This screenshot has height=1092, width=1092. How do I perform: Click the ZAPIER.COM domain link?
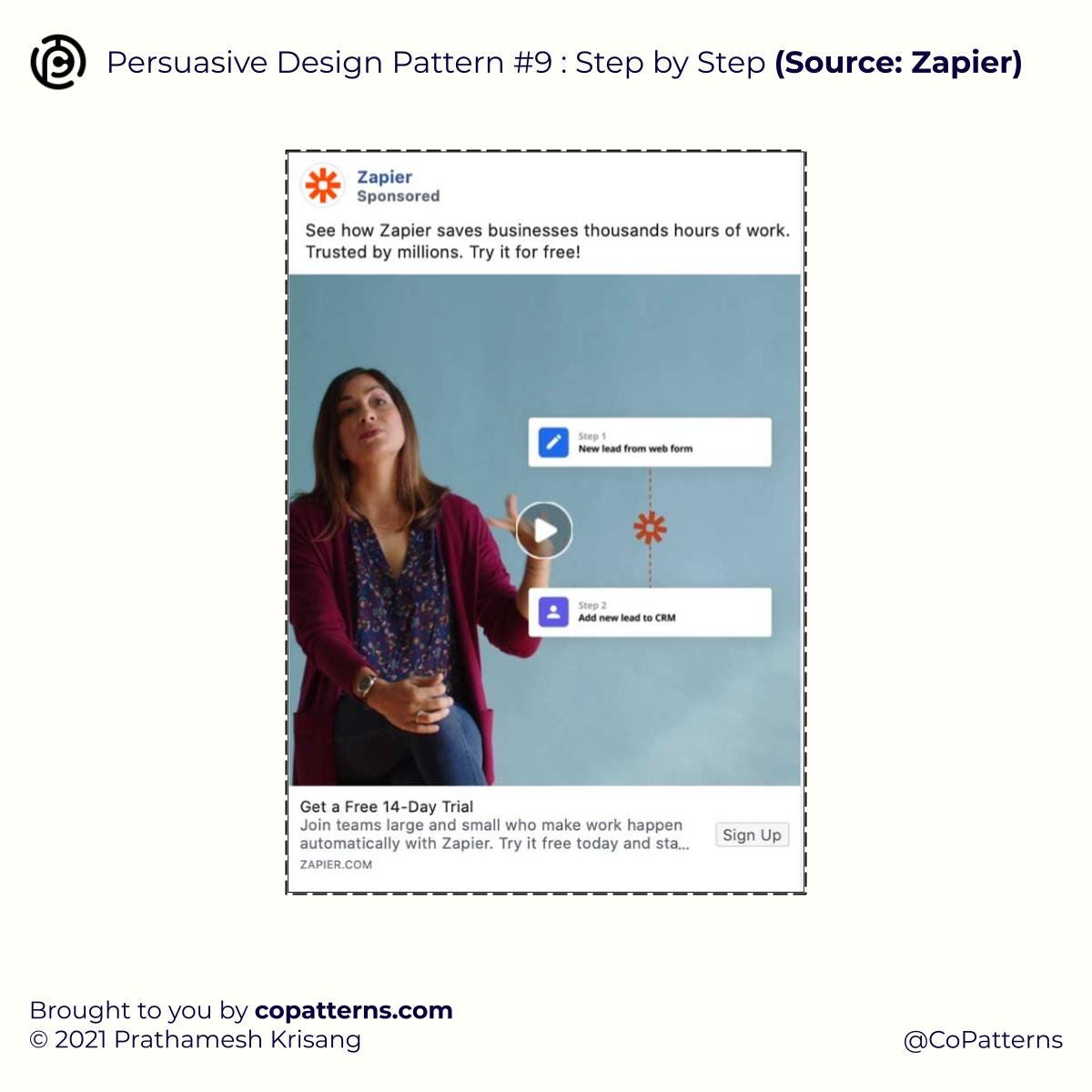click(x=336, y=864)
